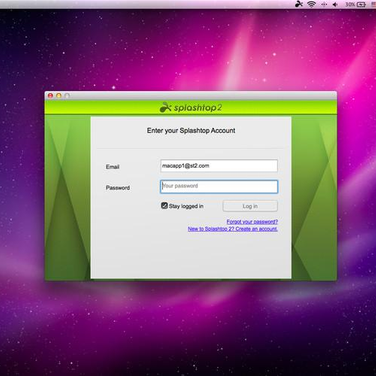Open Splashtop menu bar status icon

[299, 4]
